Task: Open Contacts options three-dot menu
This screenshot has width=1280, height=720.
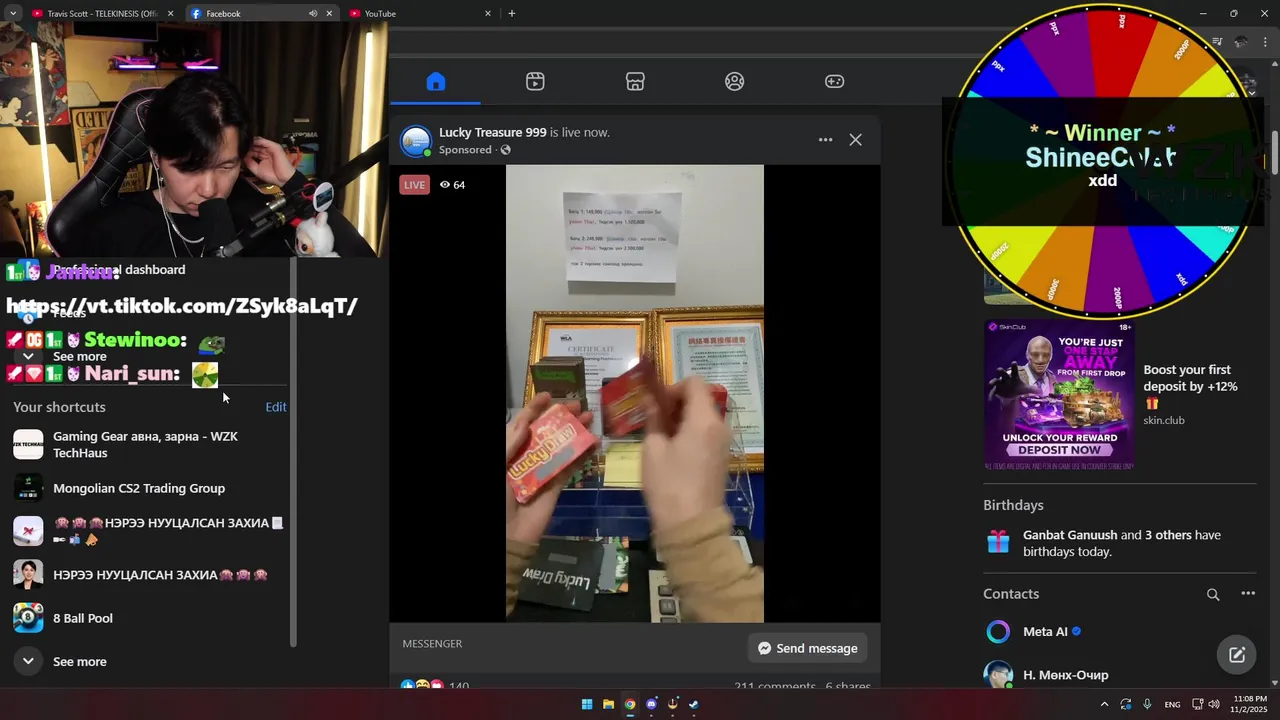Action: [1248, 594]
